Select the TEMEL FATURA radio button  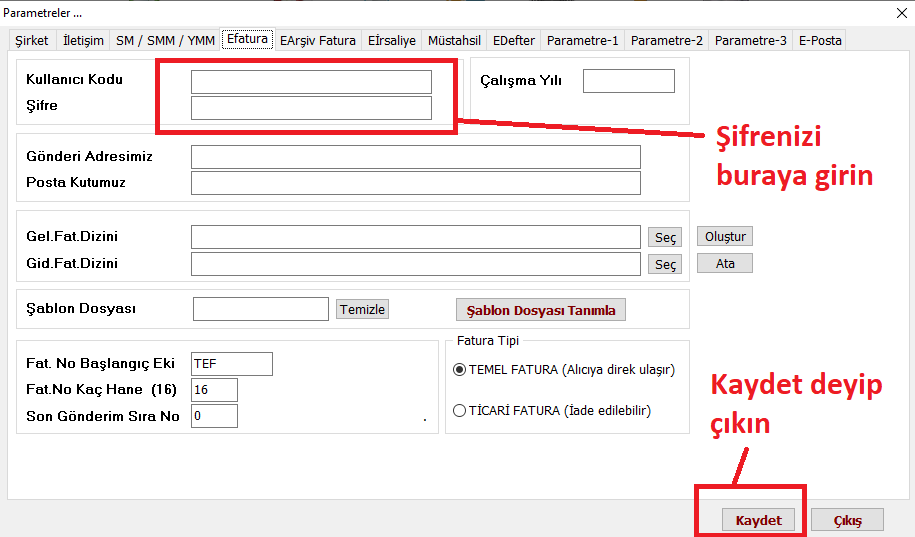[x=460, y=370]
